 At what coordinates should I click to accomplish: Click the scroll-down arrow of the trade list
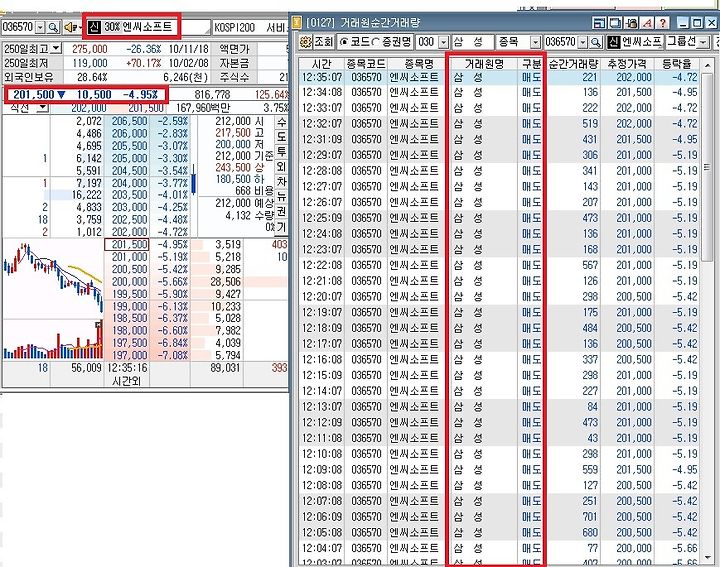707,558
